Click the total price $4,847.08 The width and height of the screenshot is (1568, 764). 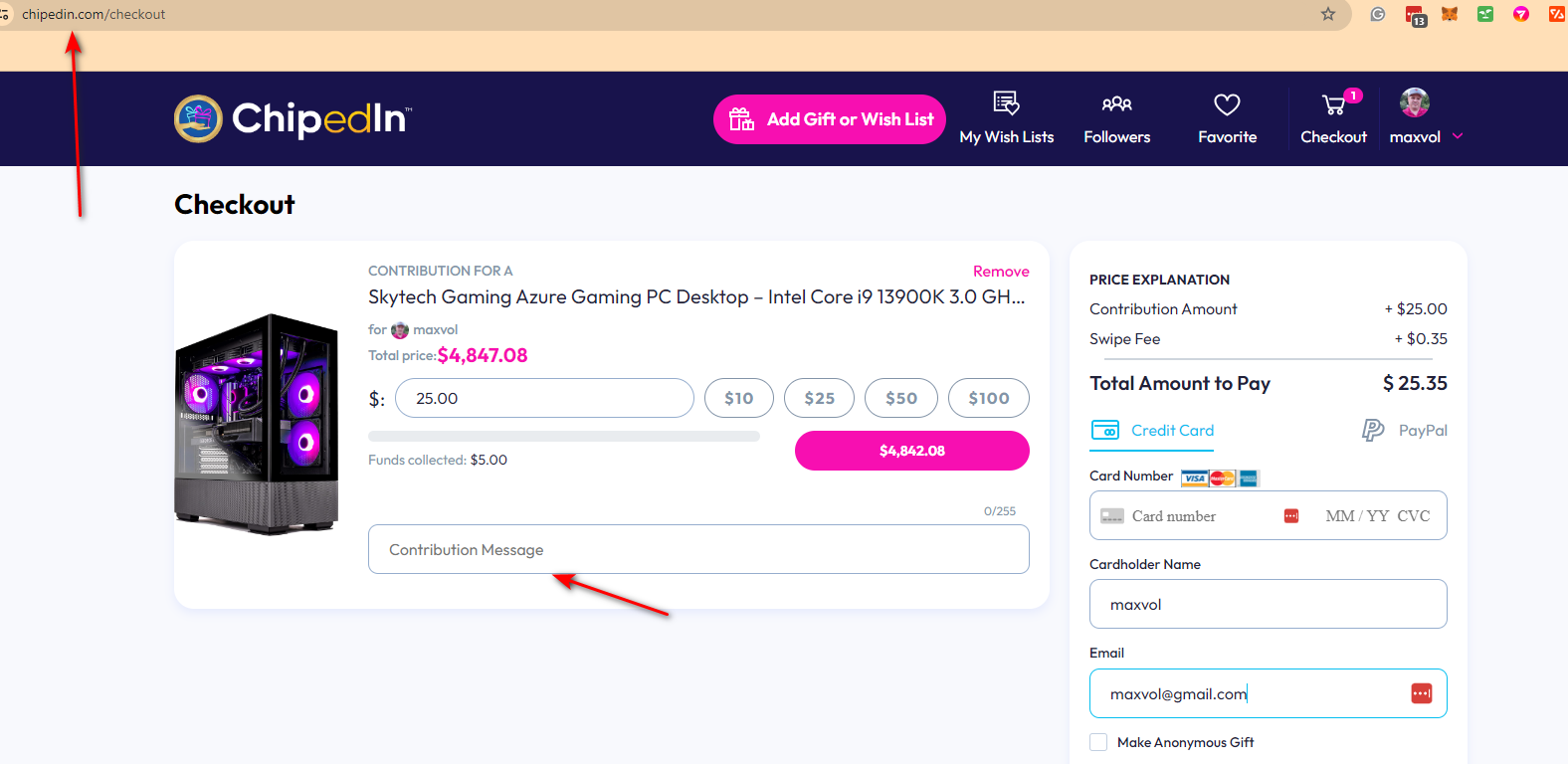coord(483,355)
